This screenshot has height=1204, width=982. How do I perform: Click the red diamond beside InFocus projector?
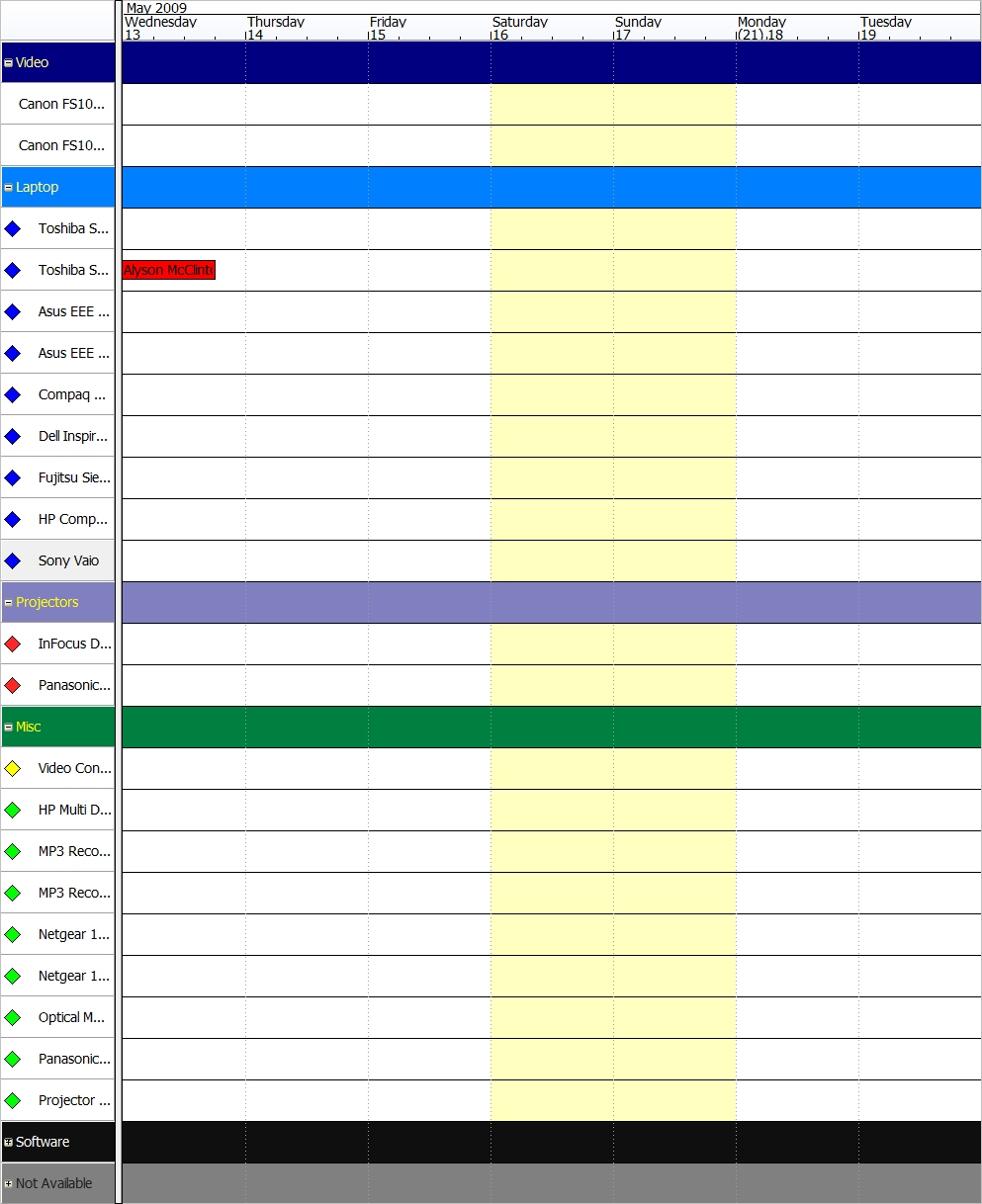coord(12,643)
